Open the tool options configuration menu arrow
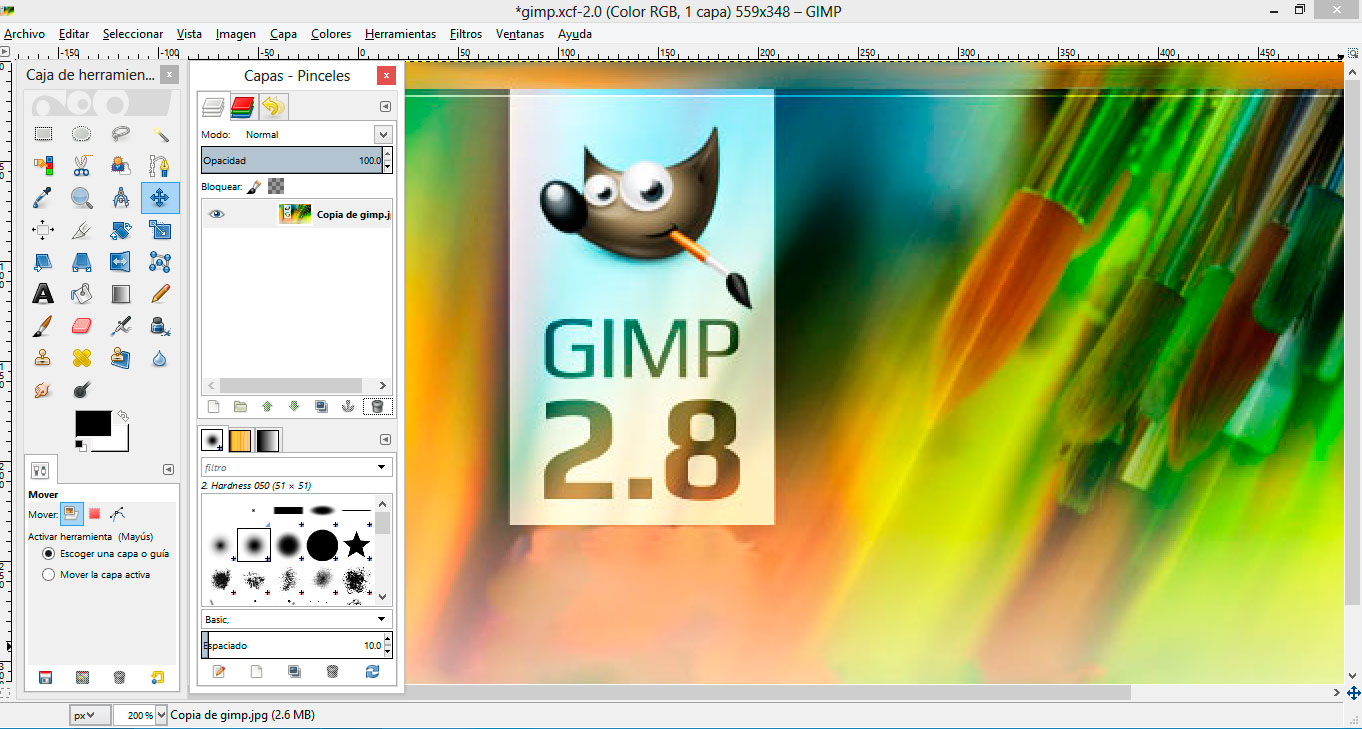The image size is (1362, 729). (x=168, y=470)
